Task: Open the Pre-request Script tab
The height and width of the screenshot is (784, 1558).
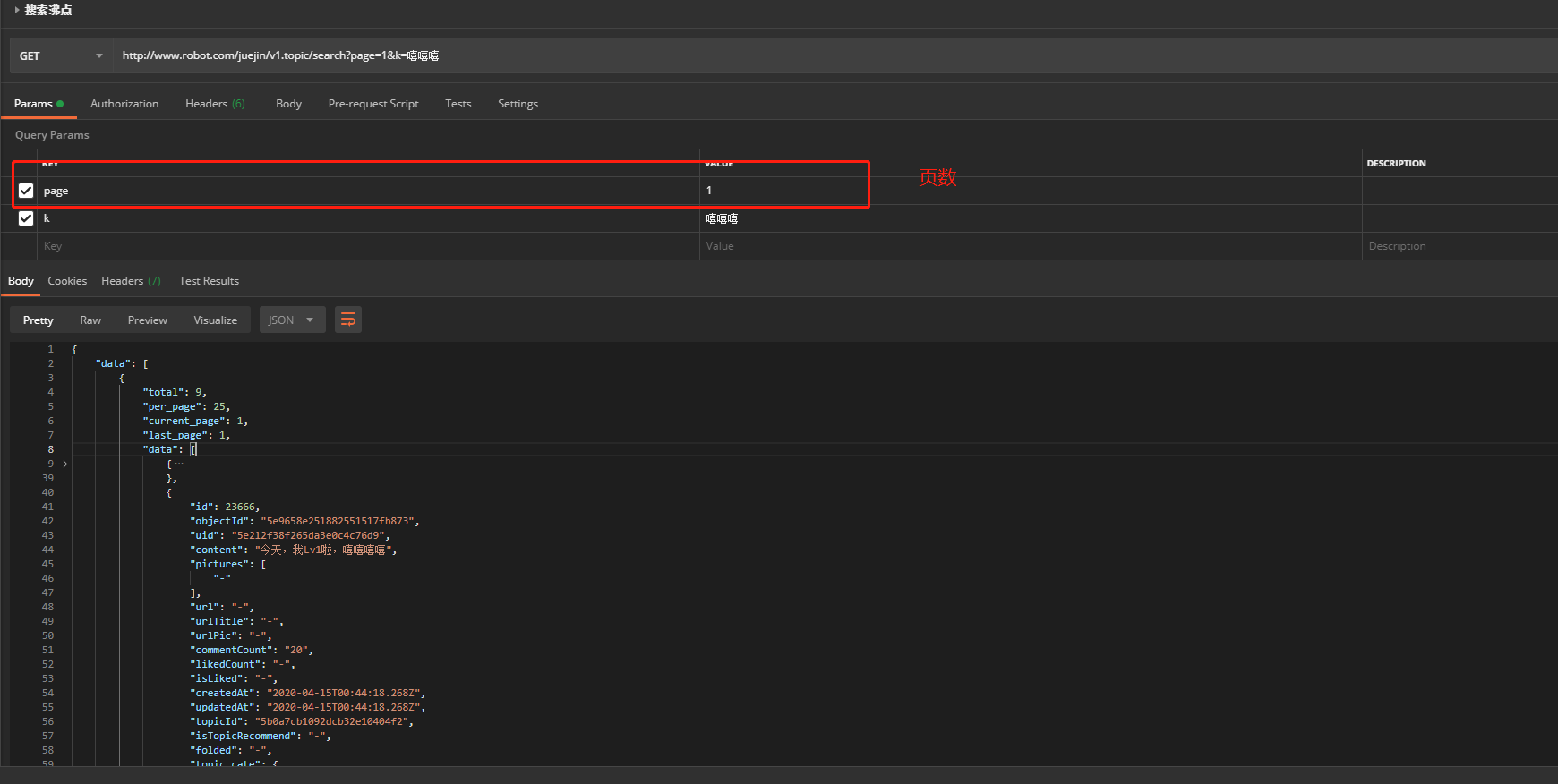Action: click(x=373, y=104)
